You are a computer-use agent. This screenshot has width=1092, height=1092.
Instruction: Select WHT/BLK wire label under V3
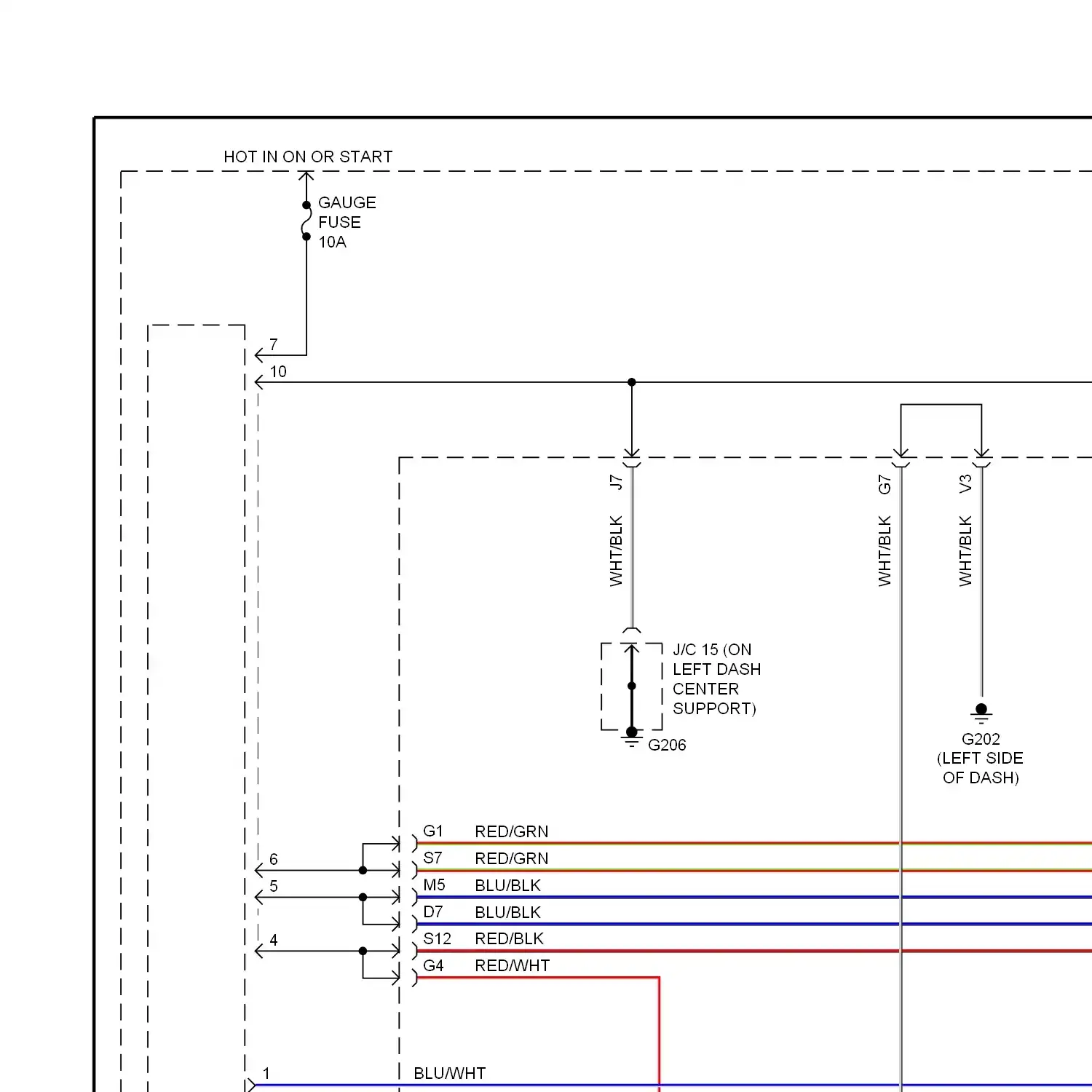coord(965,551)
